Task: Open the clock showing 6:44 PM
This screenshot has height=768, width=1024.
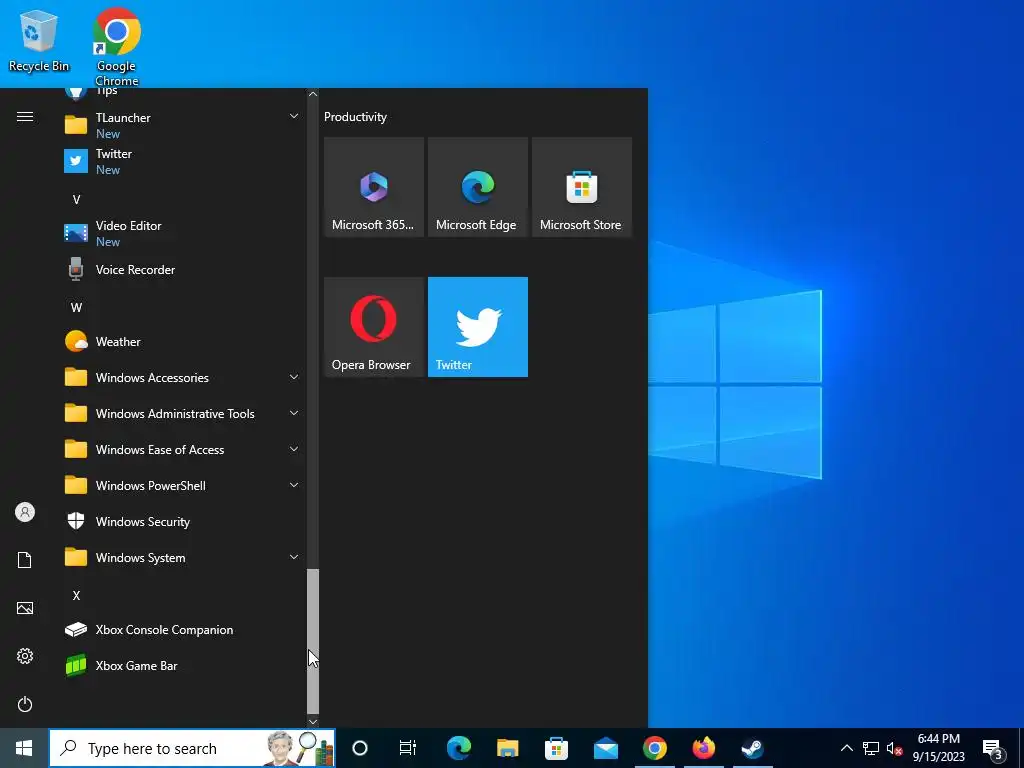Action: point(938,748)
